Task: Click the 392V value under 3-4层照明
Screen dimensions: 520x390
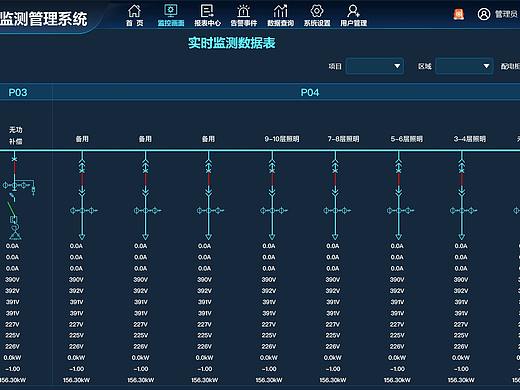Action: click(x=461, y=291)
